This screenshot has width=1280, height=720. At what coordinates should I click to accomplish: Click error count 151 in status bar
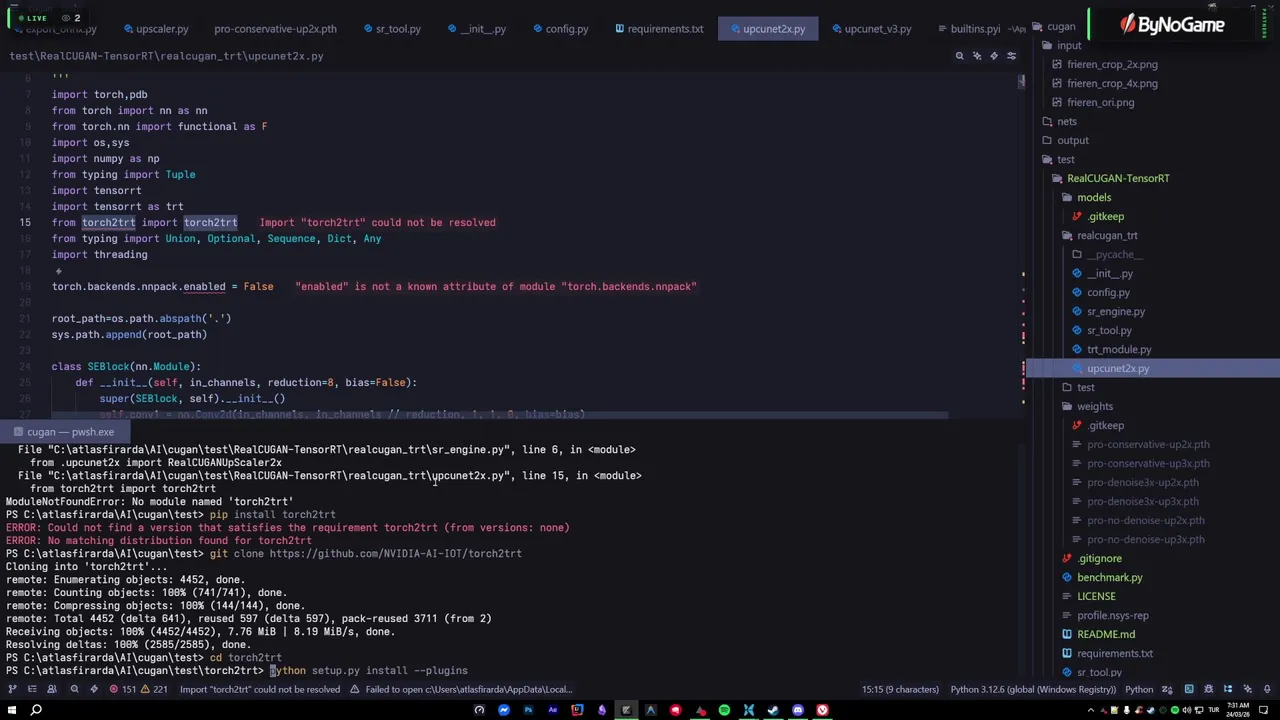tap(123, 689)
